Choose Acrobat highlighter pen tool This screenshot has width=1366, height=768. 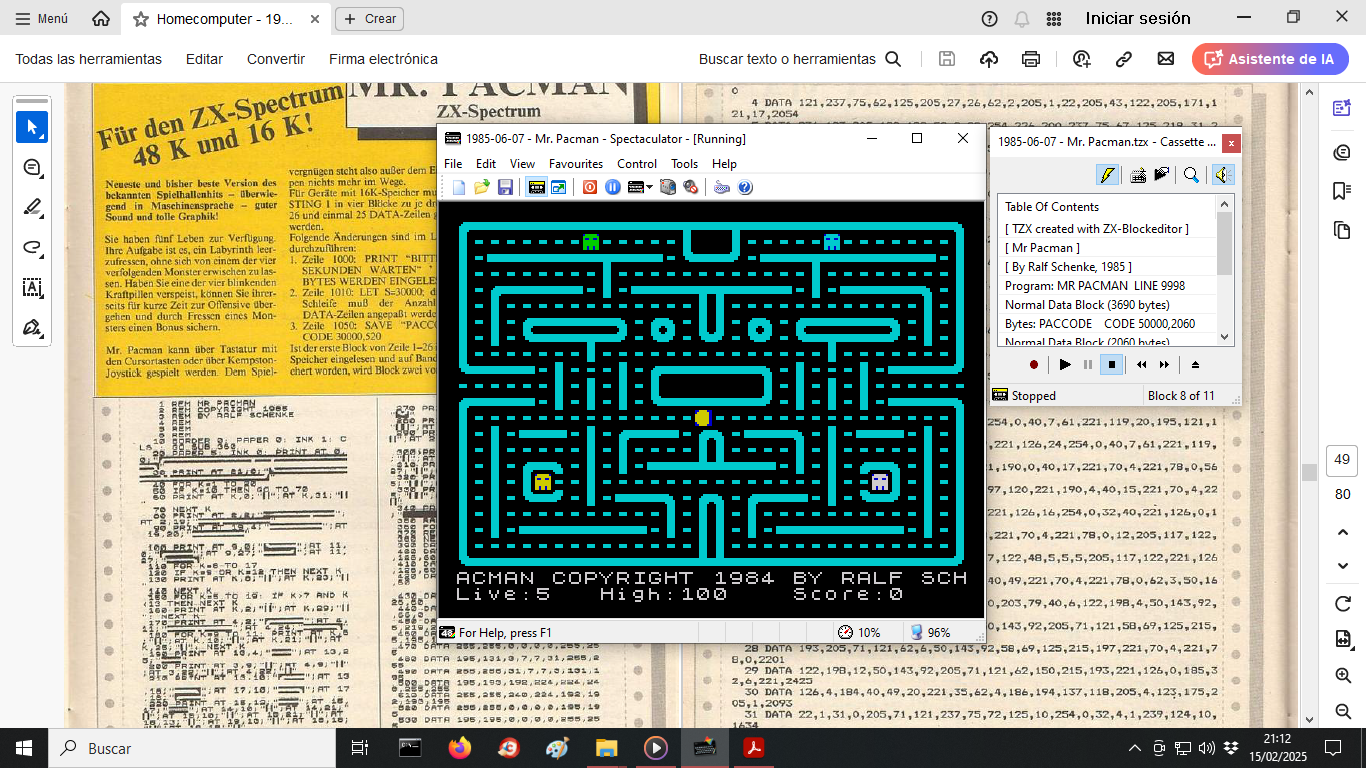click(x=32, y=208)
